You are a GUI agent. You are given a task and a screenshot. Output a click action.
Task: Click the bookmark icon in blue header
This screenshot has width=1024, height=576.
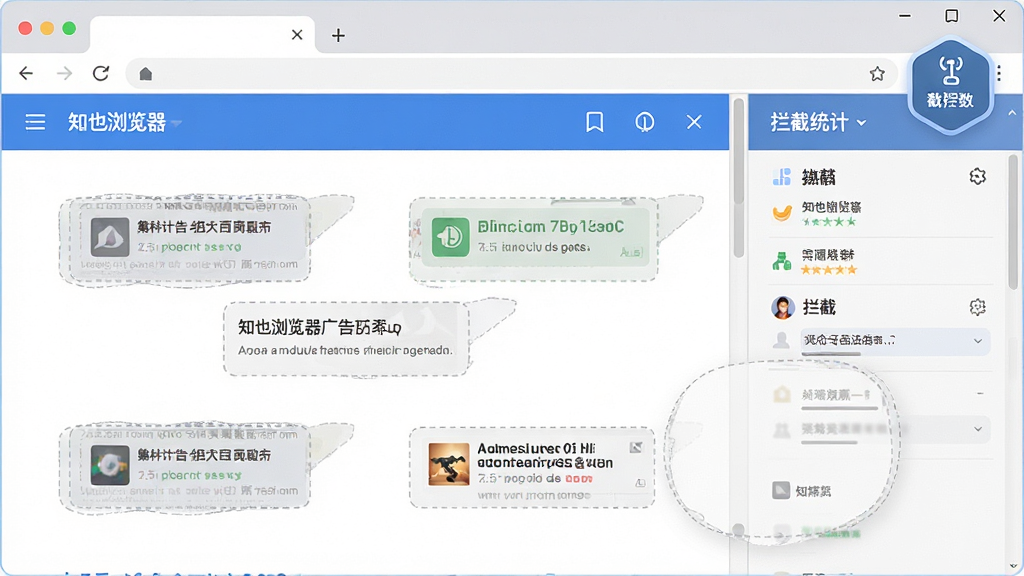pos(594,122)
